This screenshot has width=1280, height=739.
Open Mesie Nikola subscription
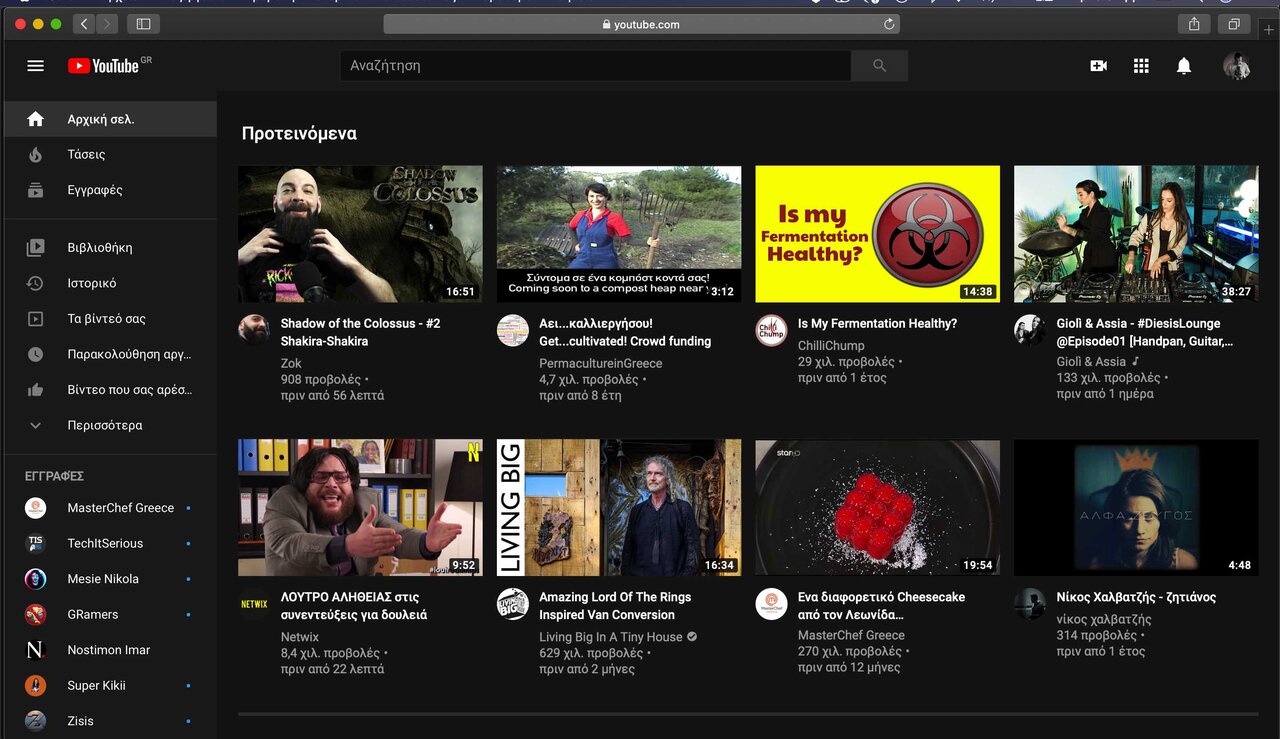110,579
